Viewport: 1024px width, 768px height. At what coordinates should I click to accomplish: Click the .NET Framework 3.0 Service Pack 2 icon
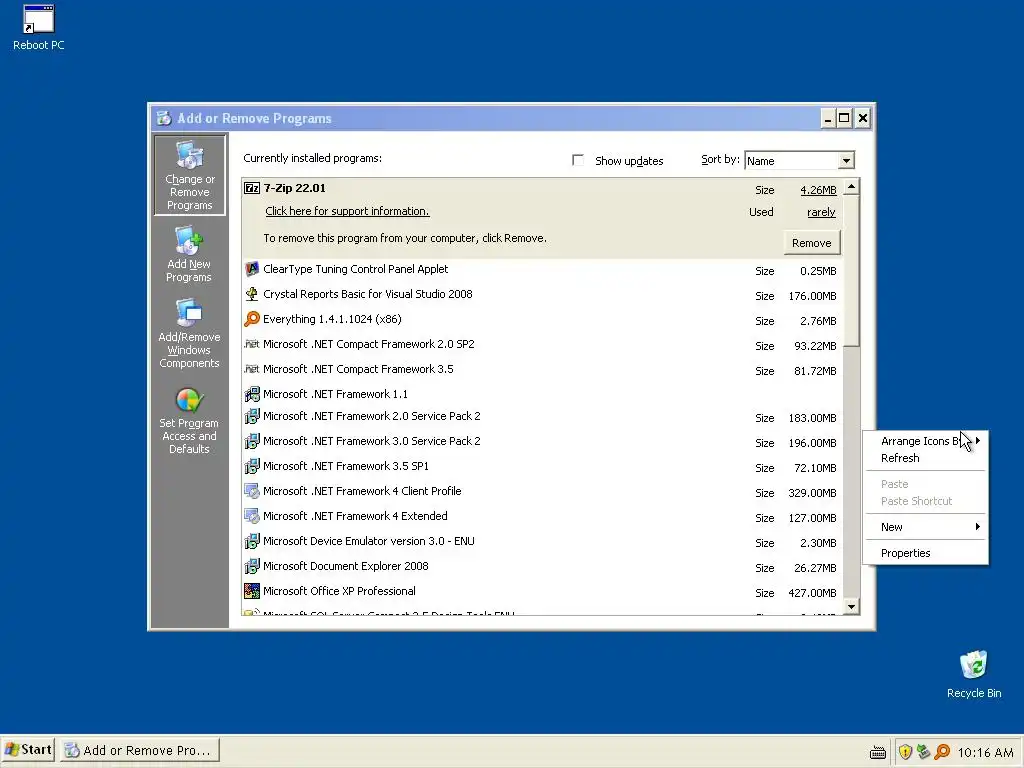(251, 441)
